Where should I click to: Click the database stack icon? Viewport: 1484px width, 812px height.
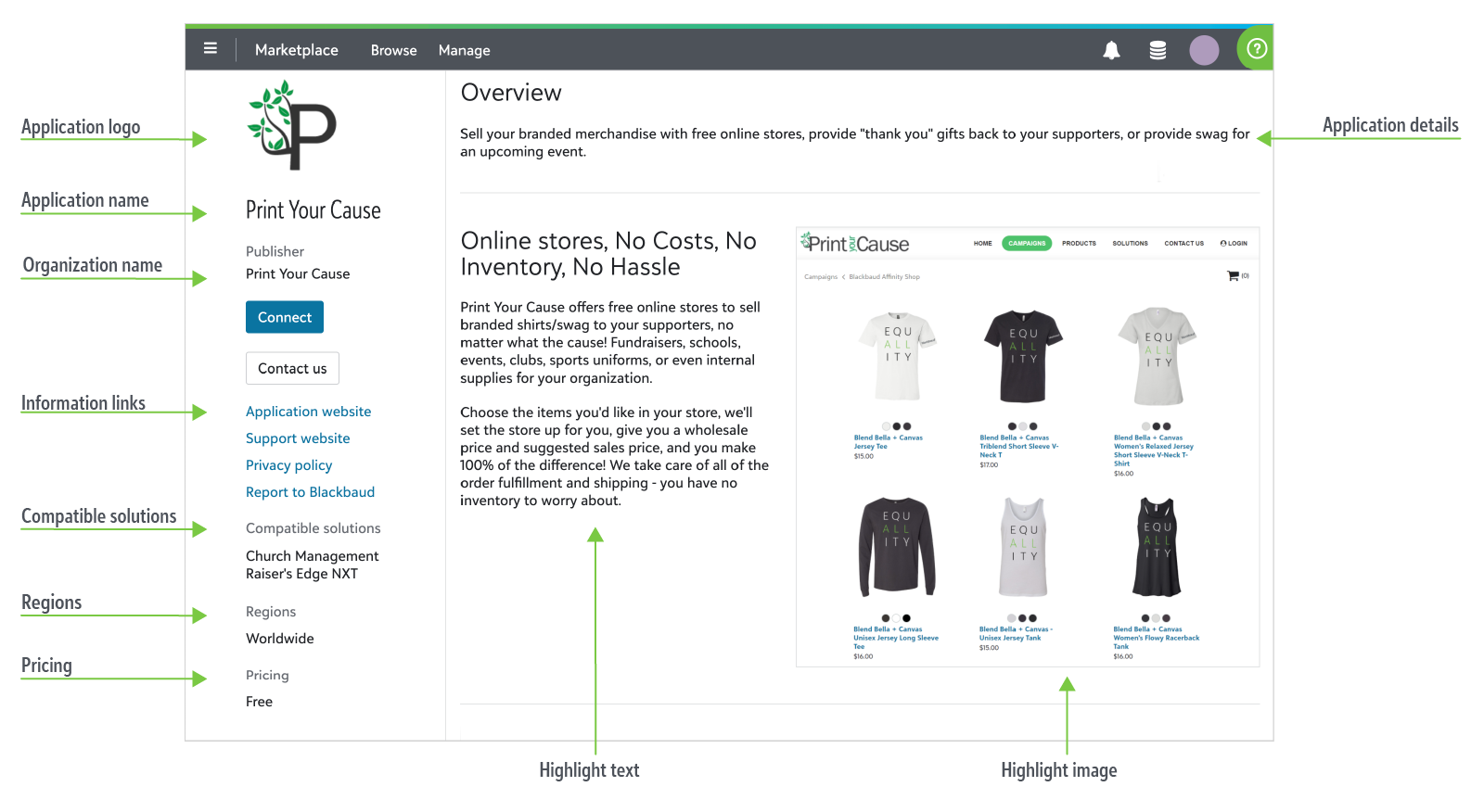pos(1158,50)
